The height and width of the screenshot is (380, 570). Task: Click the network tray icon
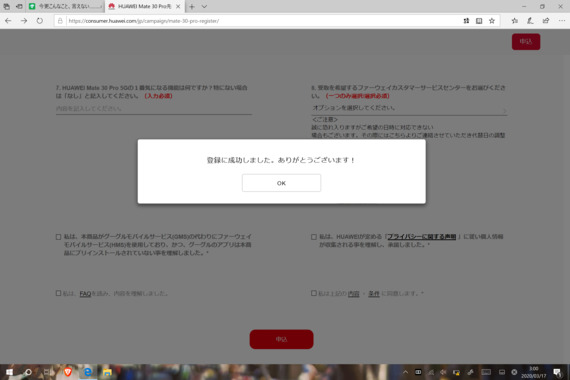tap(431, 372)
